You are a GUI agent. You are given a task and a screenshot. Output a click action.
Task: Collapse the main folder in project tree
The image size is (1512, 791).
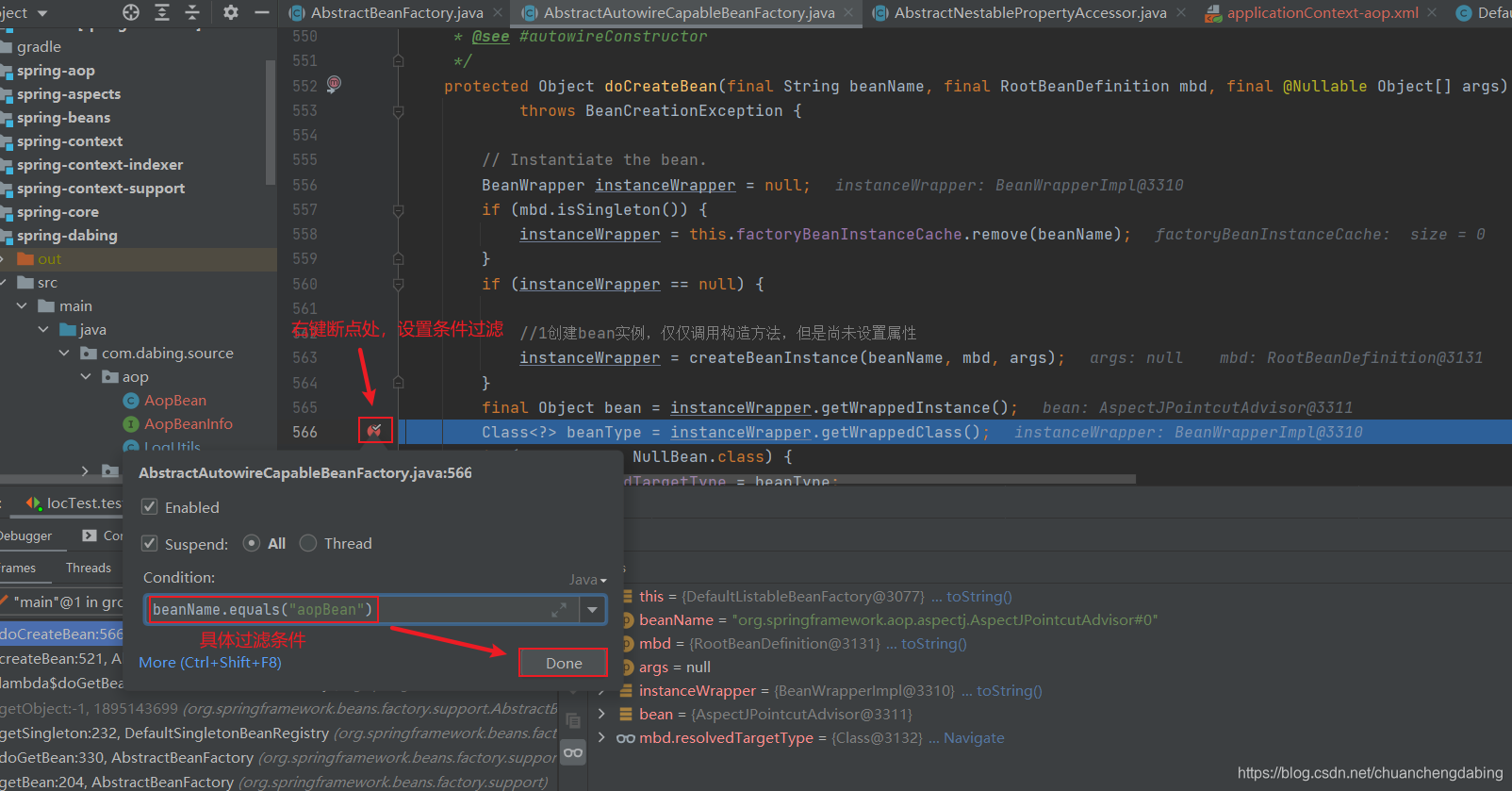click(22, 306)
